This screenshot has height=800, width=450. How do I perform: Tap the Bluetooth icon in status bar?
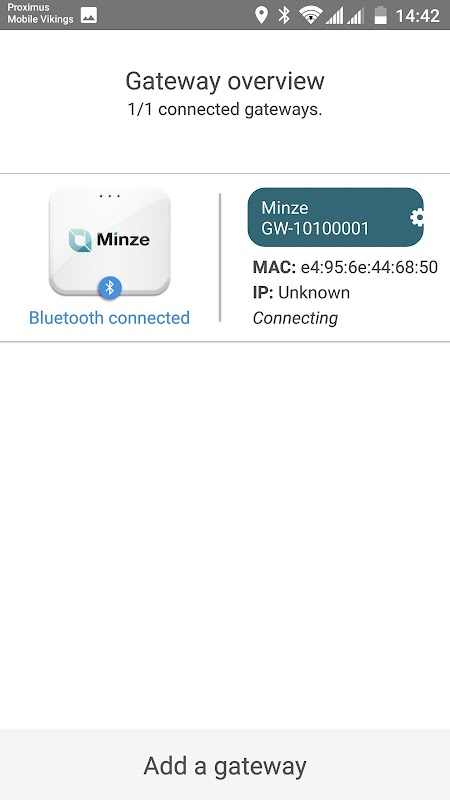point(284,15)
